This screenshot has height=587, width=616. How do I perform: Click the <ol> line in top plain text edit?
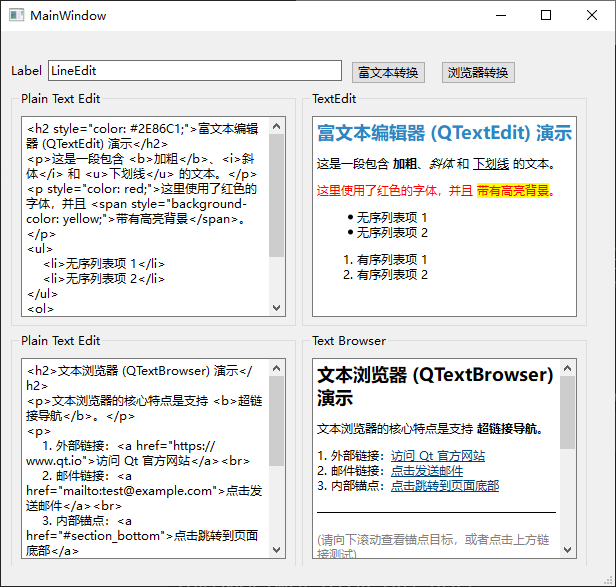(x=40, y=309)
